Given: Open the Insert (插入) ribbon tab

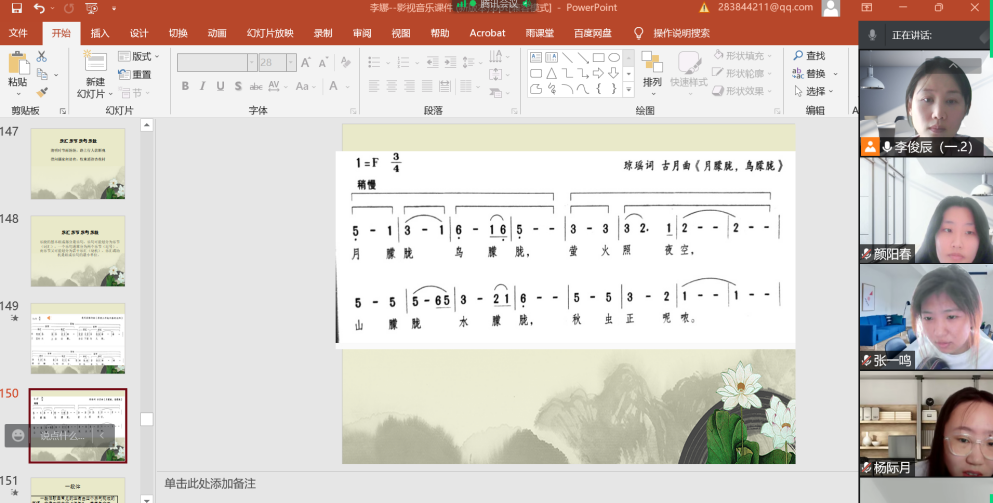Looking at the screenshot, I should (x=100, y=33).
